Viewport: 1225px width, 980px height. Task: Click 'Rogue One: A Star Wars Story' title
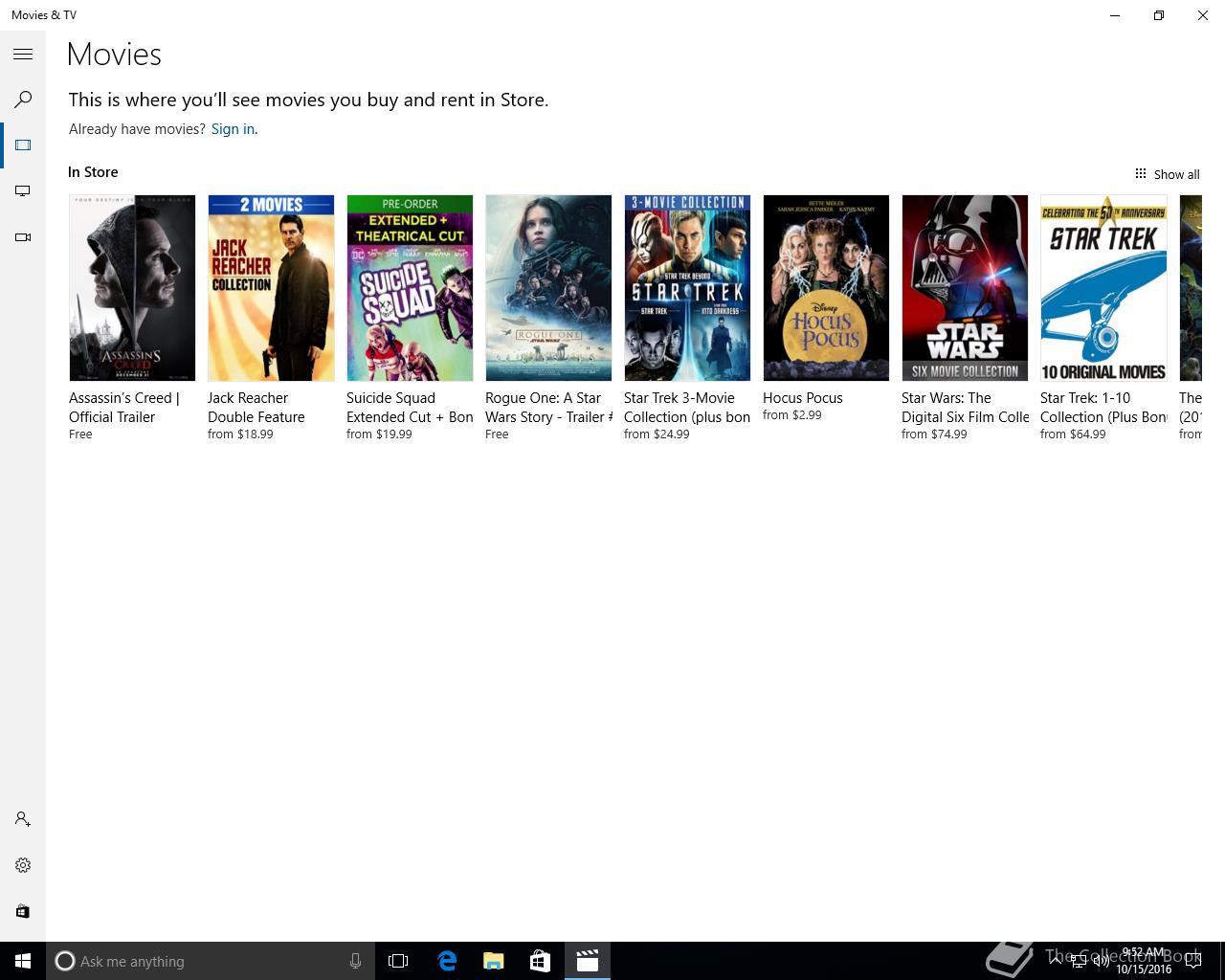pos(548,408)
